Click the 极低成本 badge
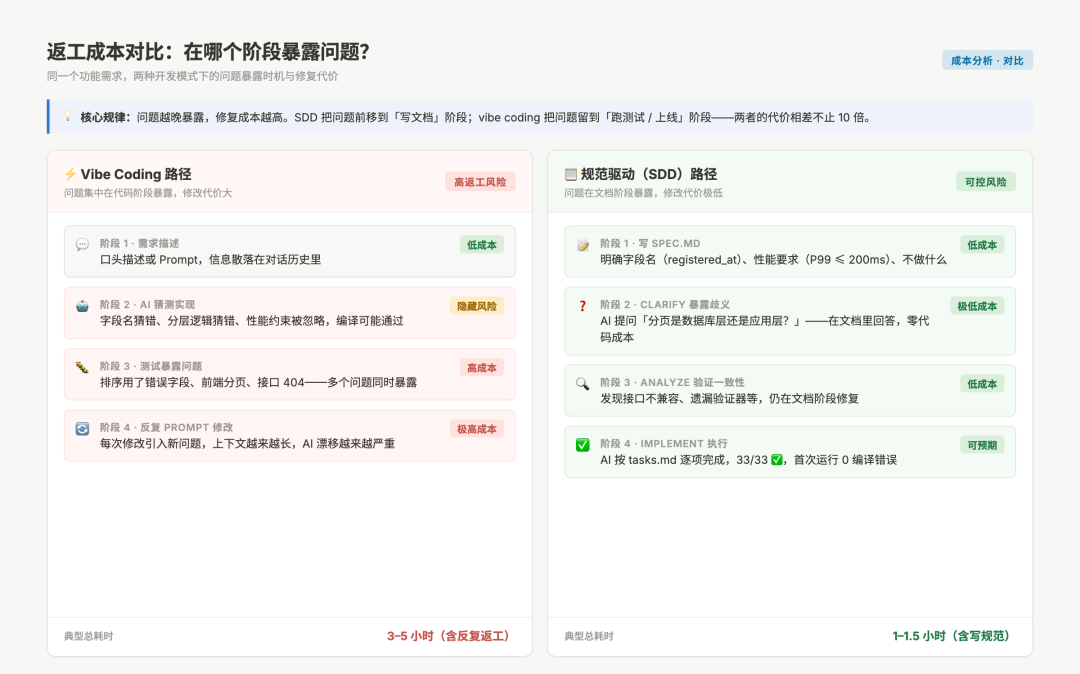This screenshot has width=1080, height=674. click(977, 306)
